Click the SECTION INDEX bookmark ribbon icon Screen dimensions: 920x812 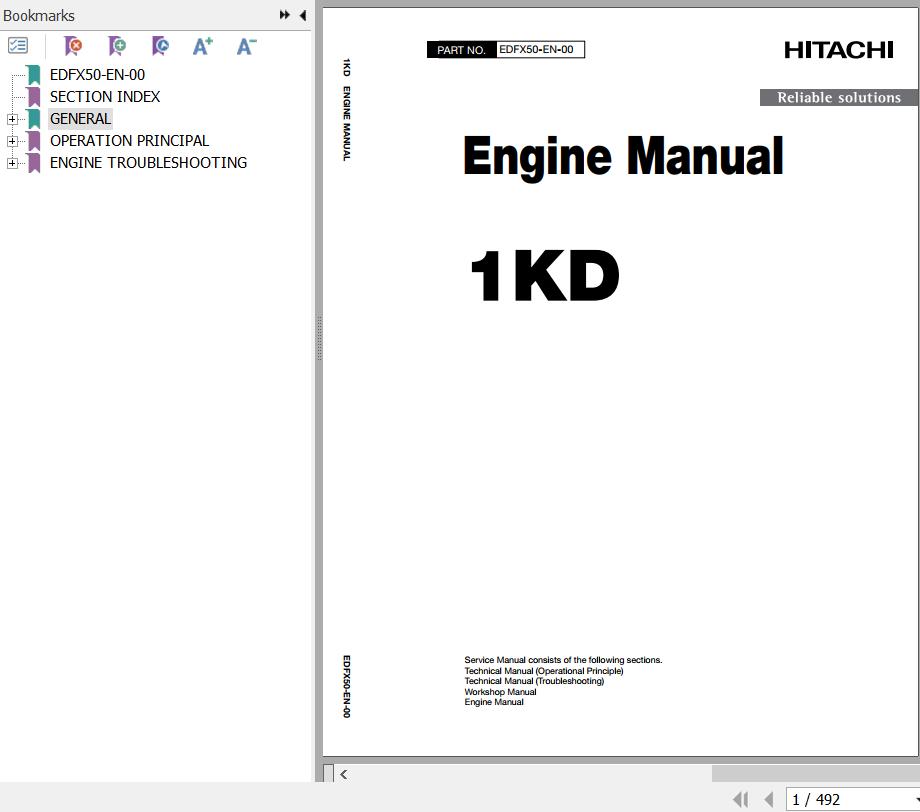[34, 97]
